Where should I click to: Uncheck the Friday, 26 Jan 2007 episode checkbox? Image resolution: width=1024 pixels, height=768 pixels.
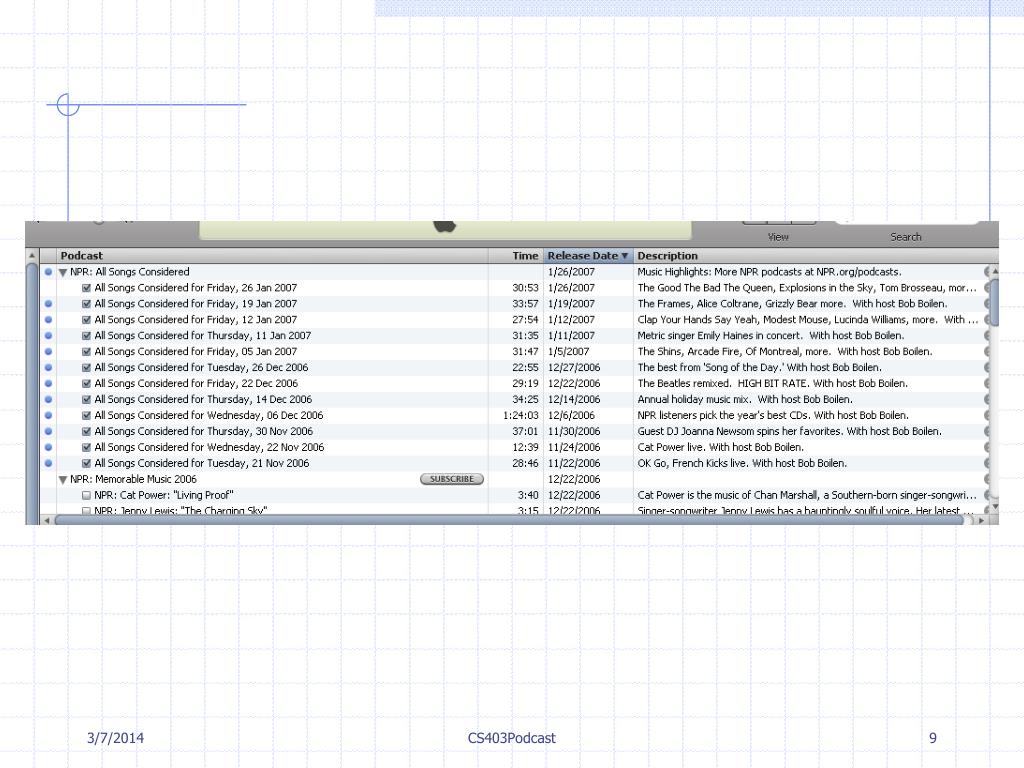point(86,288)
